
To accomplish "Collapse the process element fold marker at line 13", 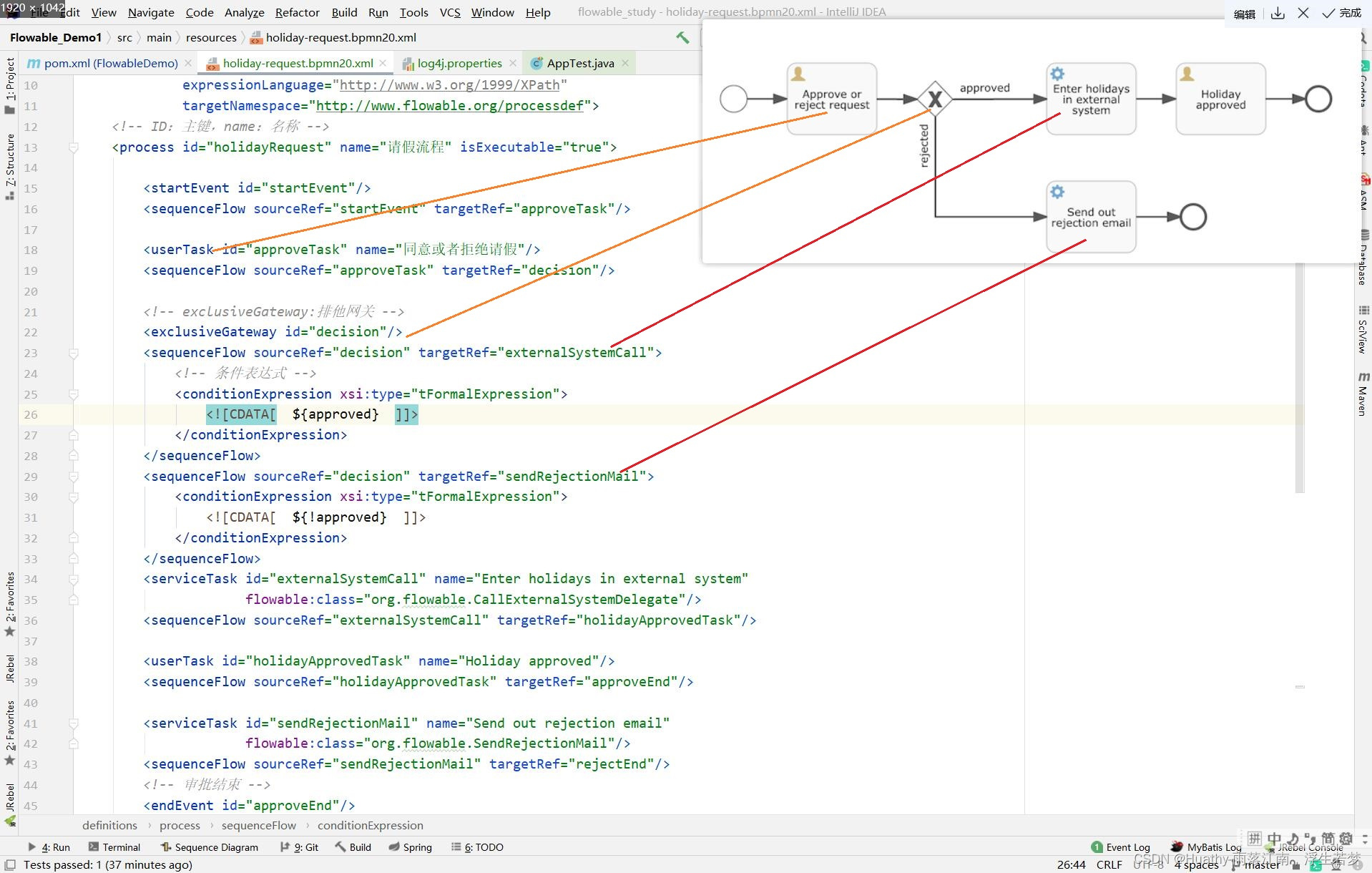I will (x=73, y=147).
